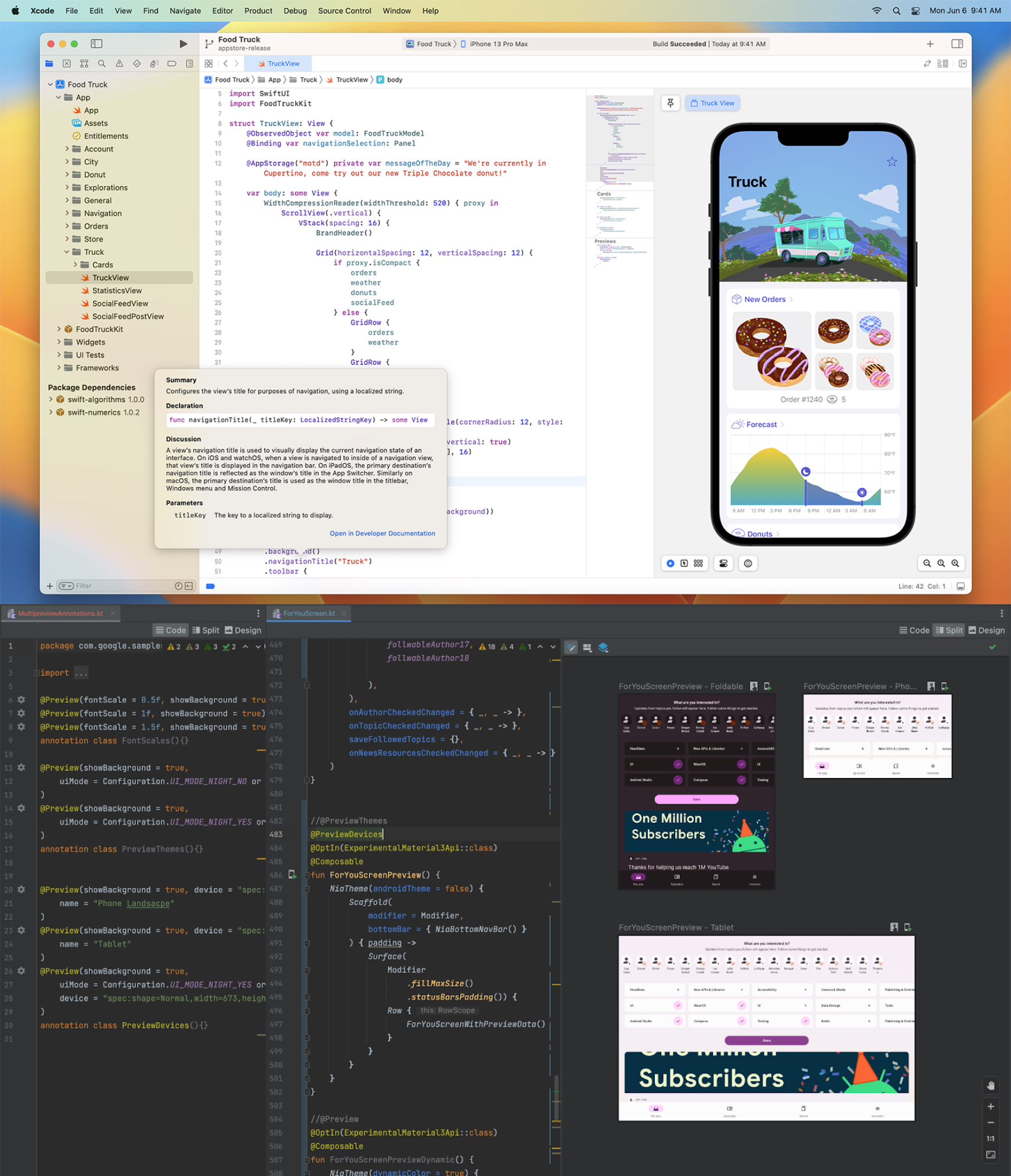Viewport: 1011px width, 1176px height.
Task: Switch MultipreviewAnnotations editor to Design mode
Action: coord(243,630)
